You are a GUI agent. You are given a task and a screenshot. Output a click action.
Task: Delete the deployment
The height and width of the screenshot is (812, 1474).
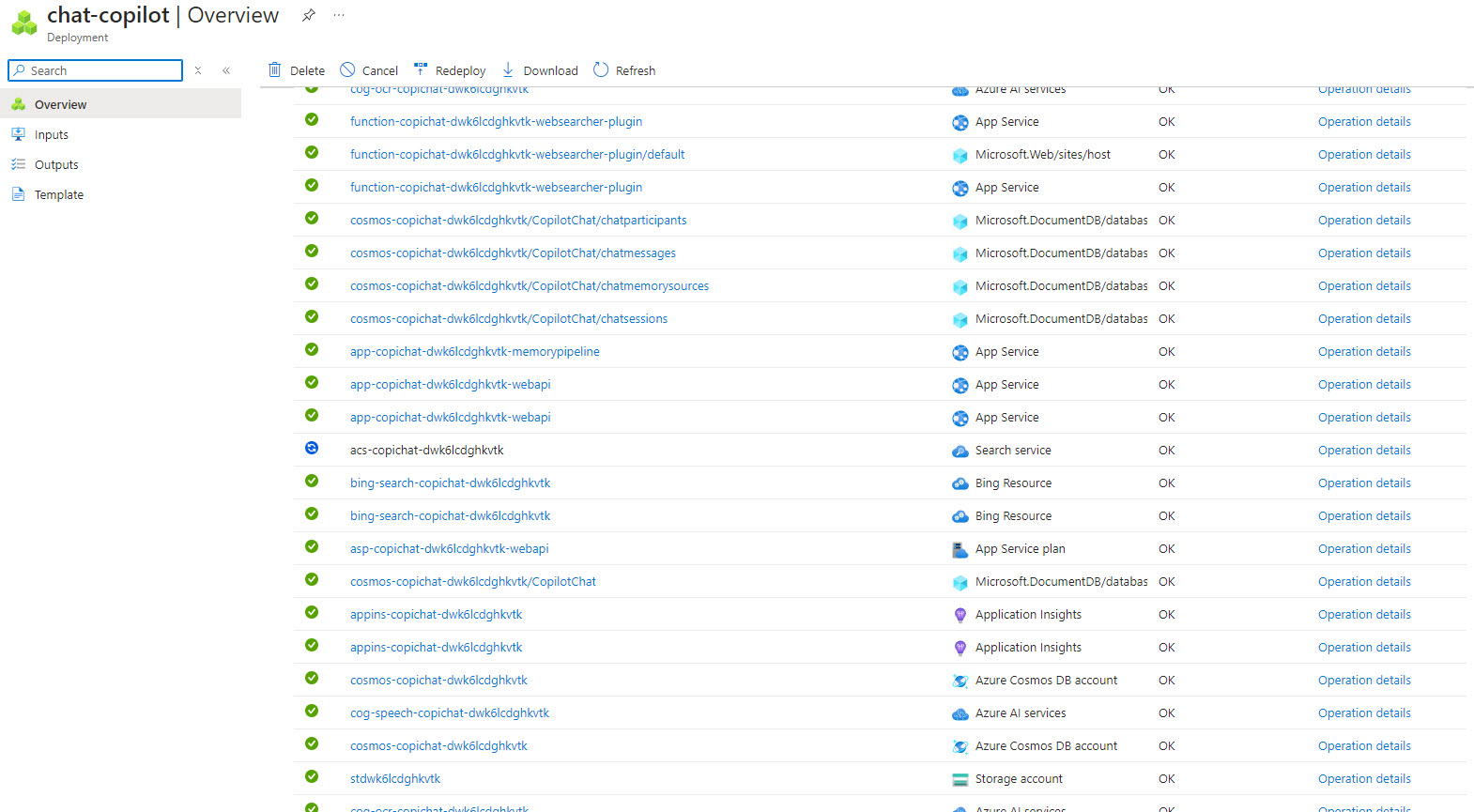[x=297, y=70]
